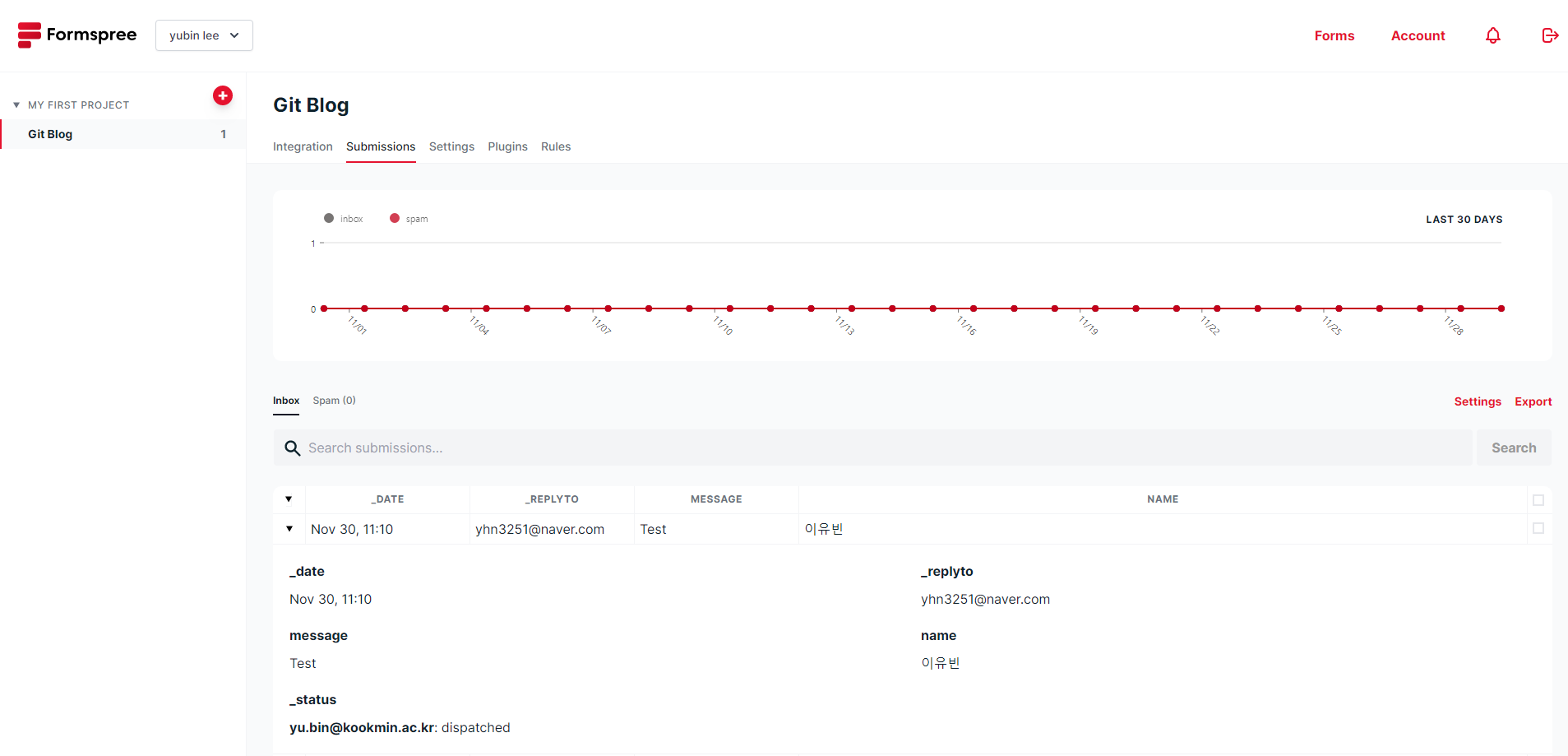Go to the form Settings tab

[x=451, y=146]
